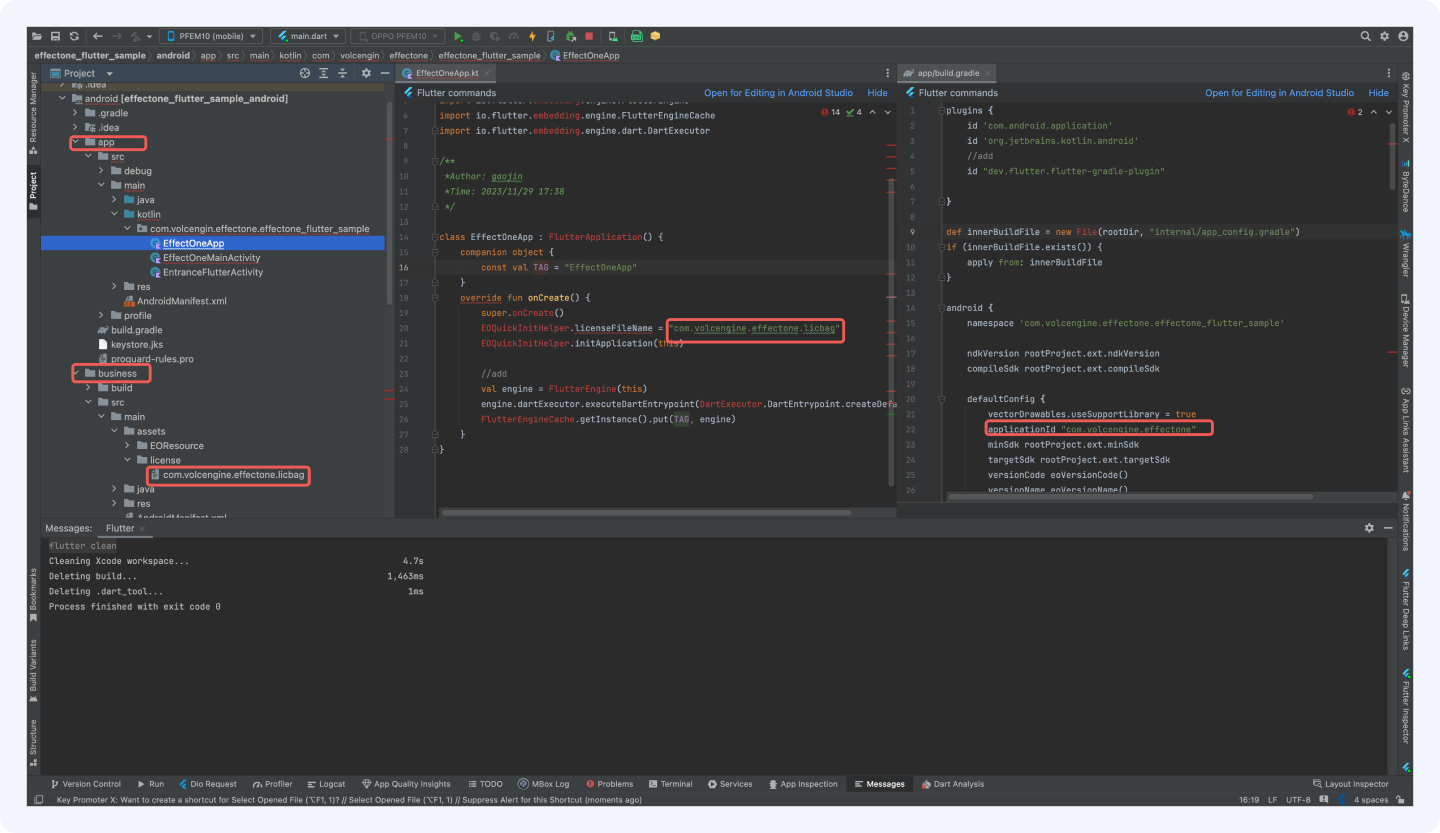Select com.volcengine.effectone.licbag file in tree
Image resolution: width=1440 pixels, height=833 pixels.
[x=226, y=475]
